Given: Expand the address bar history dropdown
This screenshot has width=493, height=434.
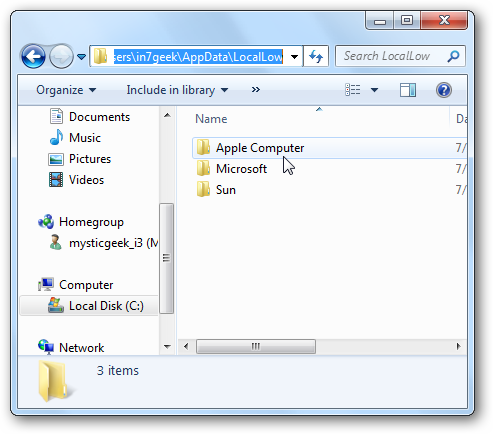Looking at the screenshot, I should (x=294, y=57).
